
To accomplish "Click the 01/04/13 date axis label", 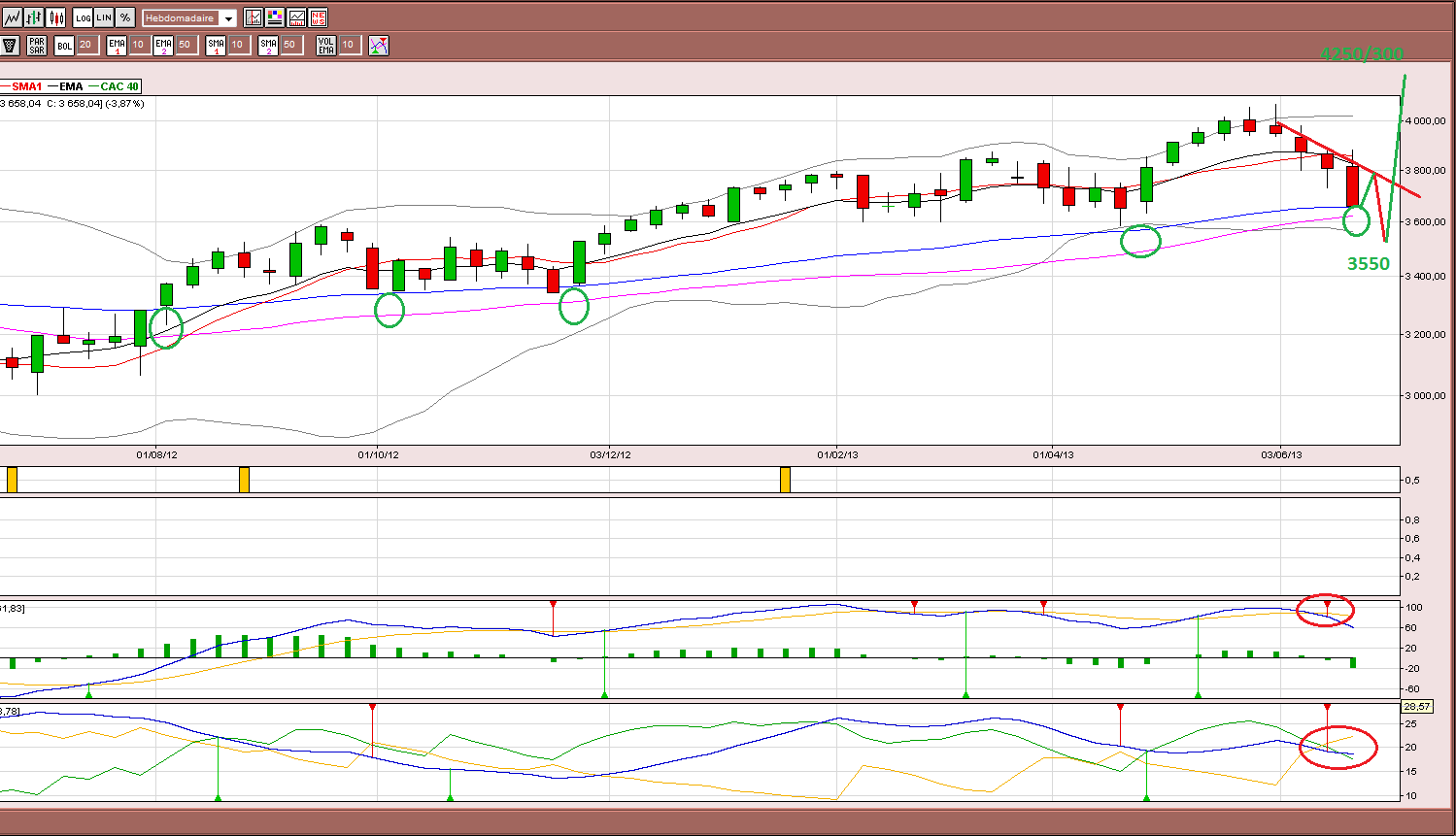I will click(1053, 454).
